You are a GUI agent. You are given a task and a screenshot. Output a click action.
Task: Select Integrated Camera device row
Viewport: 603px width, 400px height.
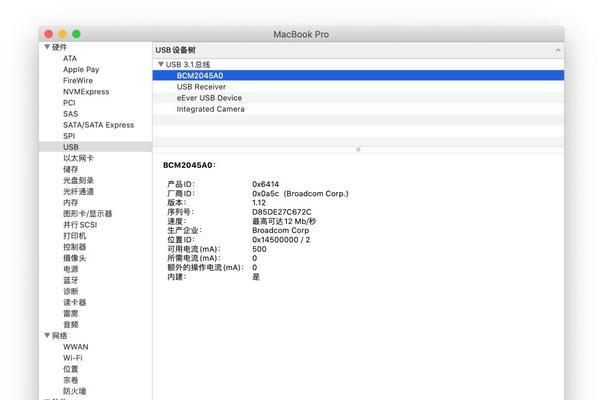point(358,109)
